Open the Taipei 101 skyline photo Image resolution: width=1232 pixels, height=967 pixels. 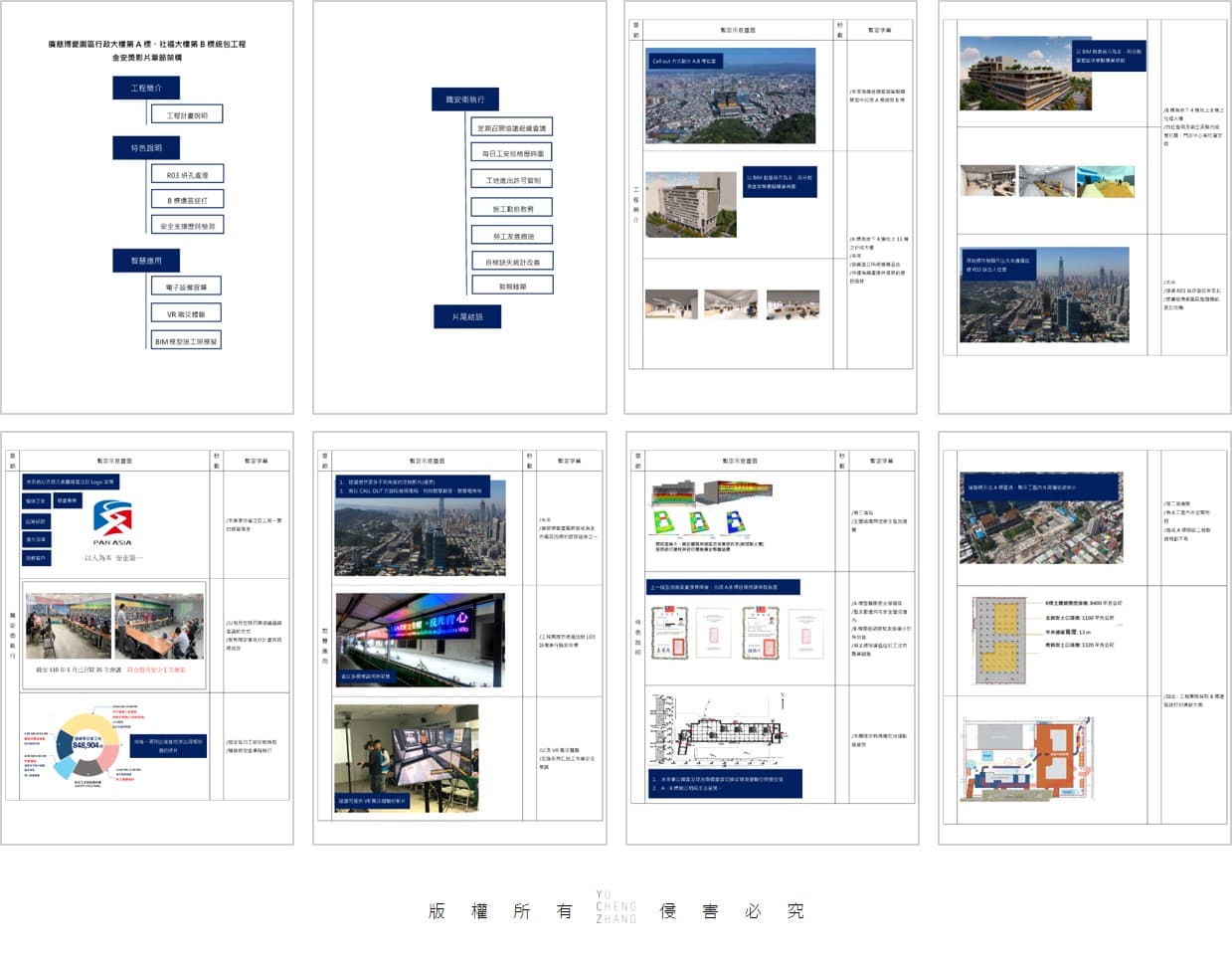coord(1045,295)
